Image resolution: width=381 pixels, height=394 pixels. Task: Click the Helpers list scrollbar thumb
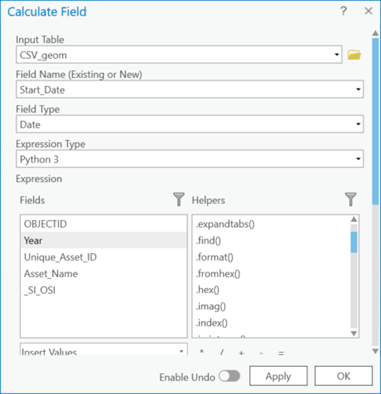coord(354,242)
